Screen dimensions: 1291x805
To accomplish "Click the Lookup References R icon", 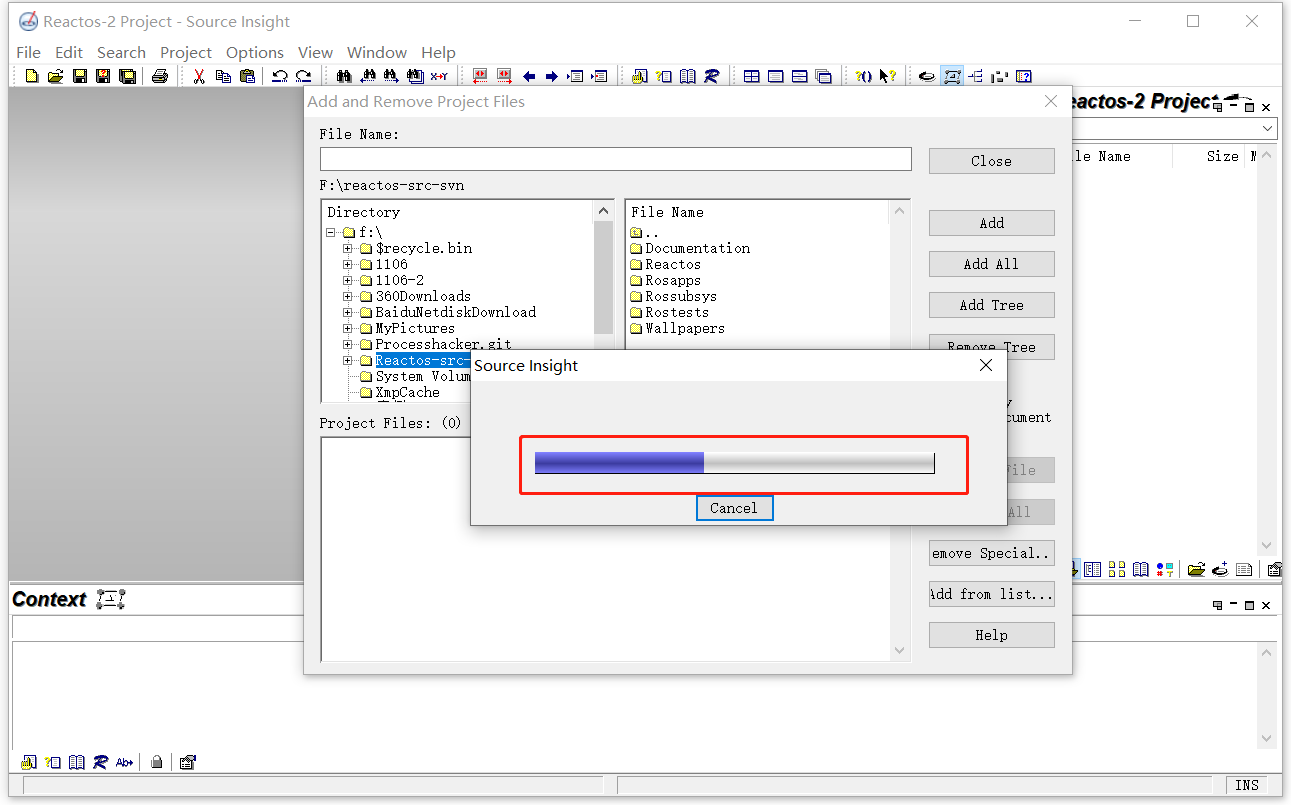I will click(711, 76).
